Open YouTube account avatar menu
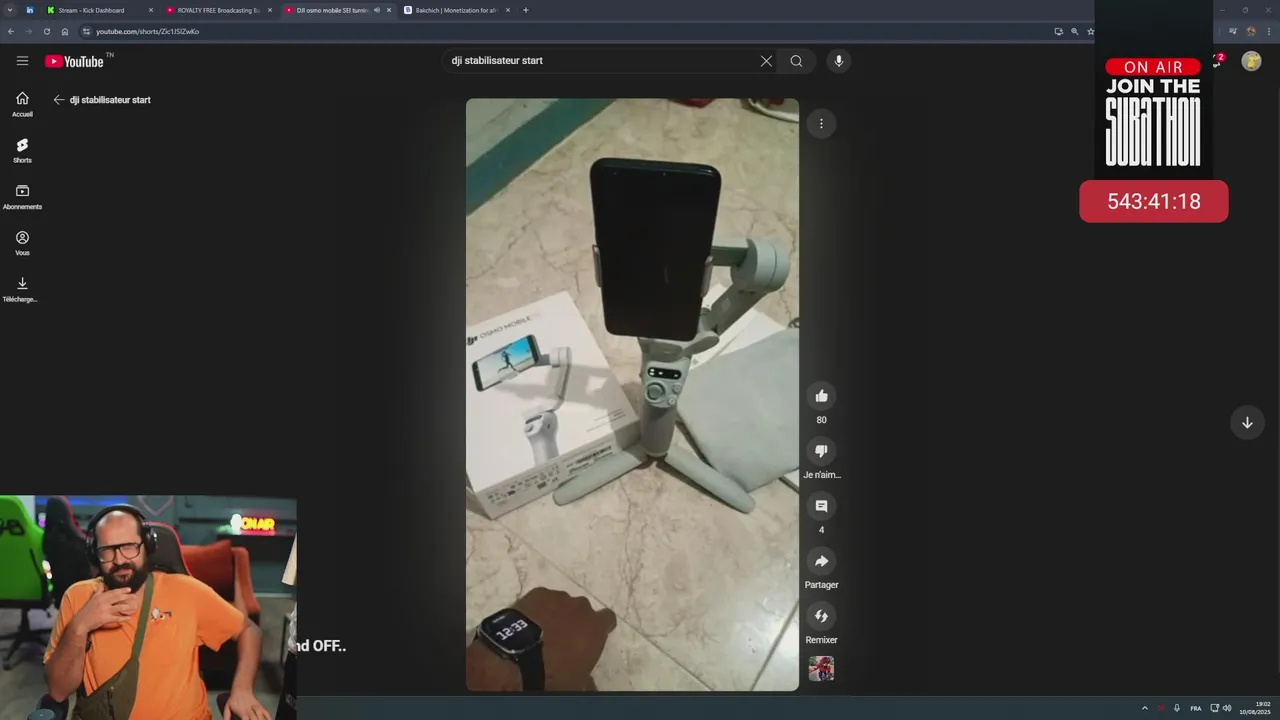Viewport: 1280px width, 720px height. pos(1251,61)
